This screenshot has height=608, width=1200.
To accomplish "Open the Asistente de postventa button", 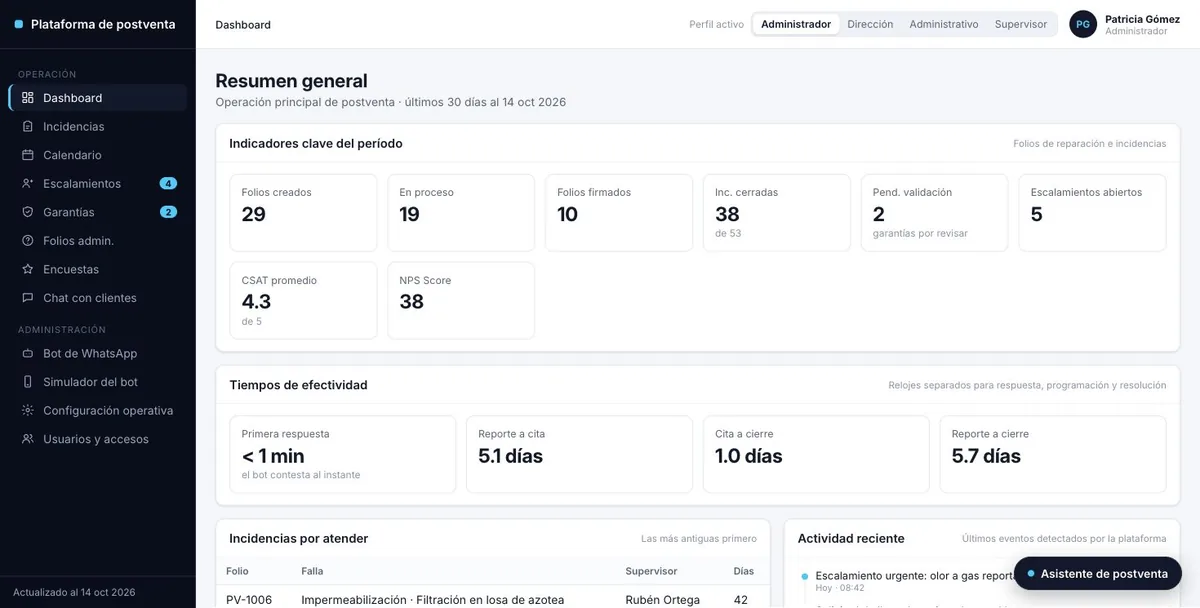I will (1098, 574).
